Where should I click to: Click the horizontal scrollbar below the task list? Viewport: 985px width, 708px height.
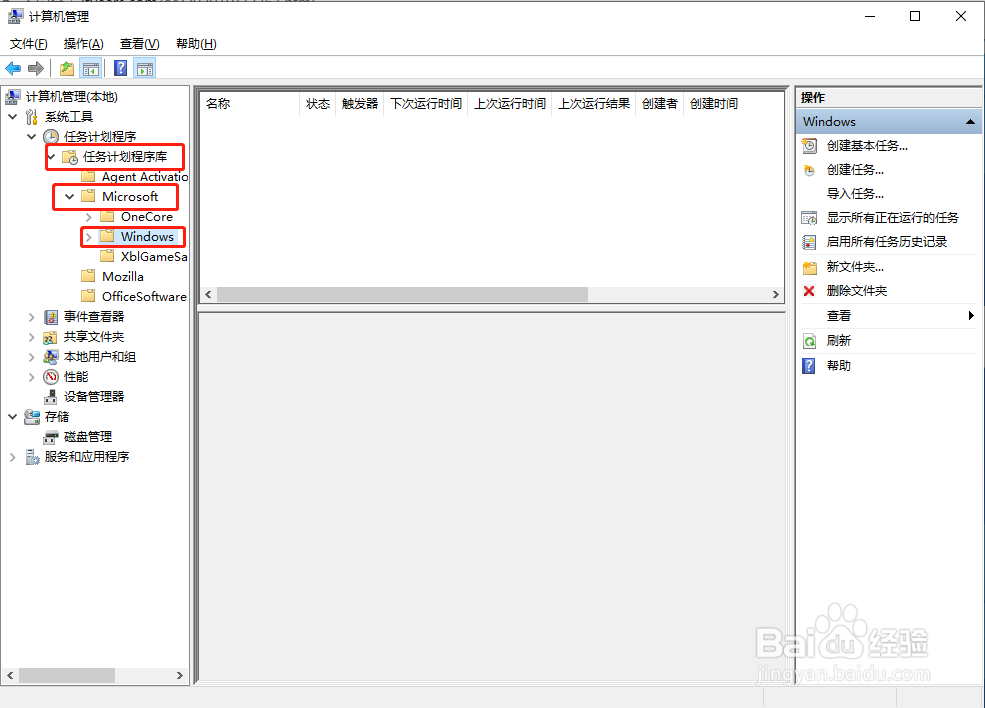click(400, 295)
